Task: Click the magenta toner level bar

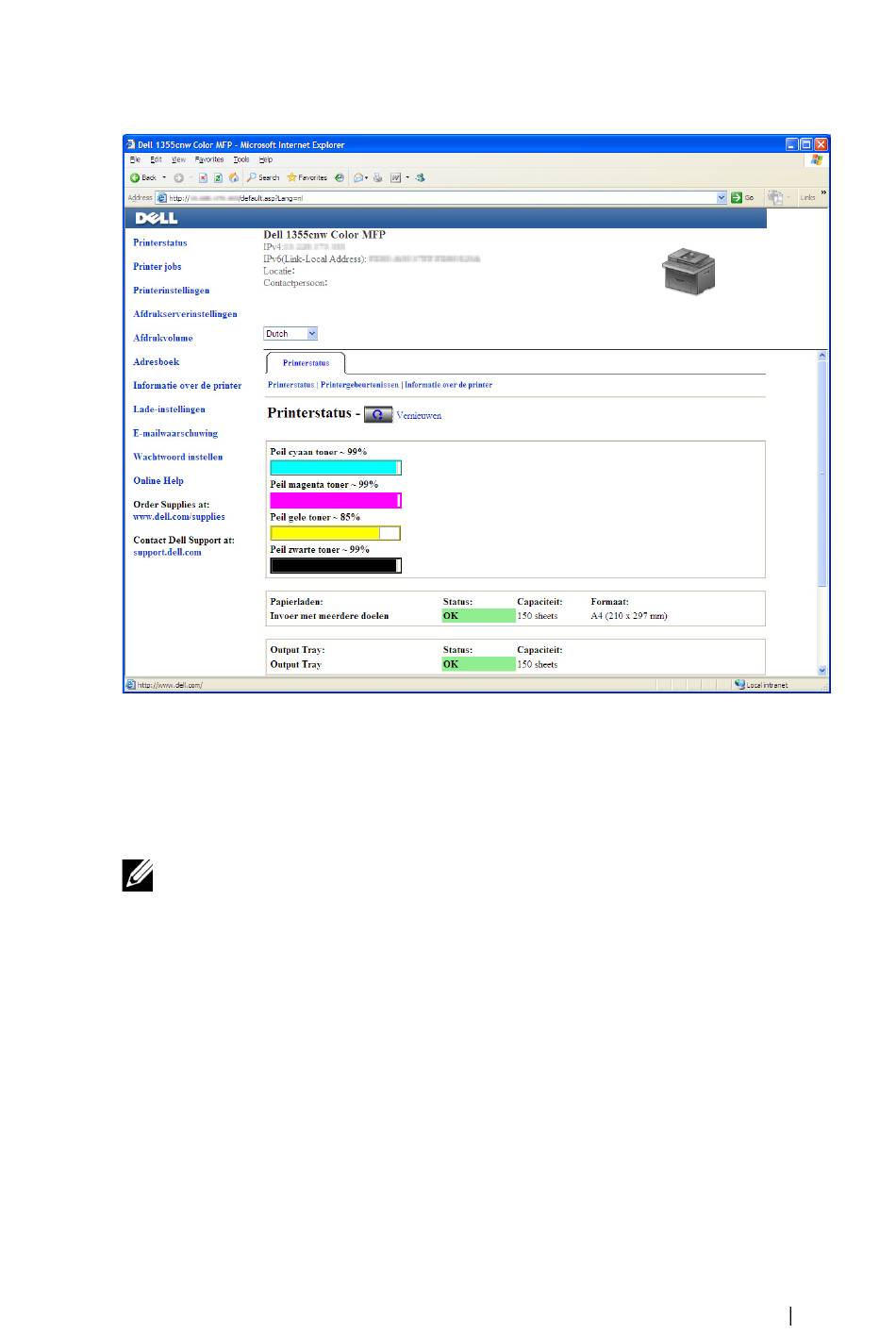Action: point(336,500)
